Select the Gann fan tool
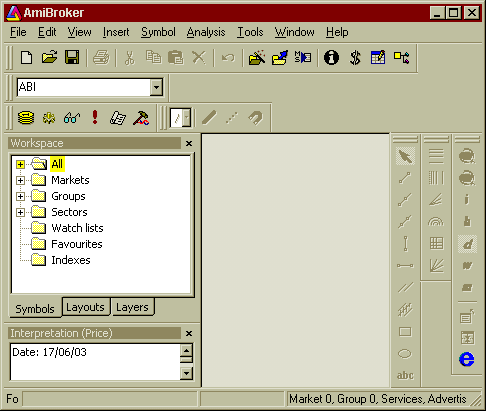This screenshot has width=486, height=411. (x=436, y=266)
